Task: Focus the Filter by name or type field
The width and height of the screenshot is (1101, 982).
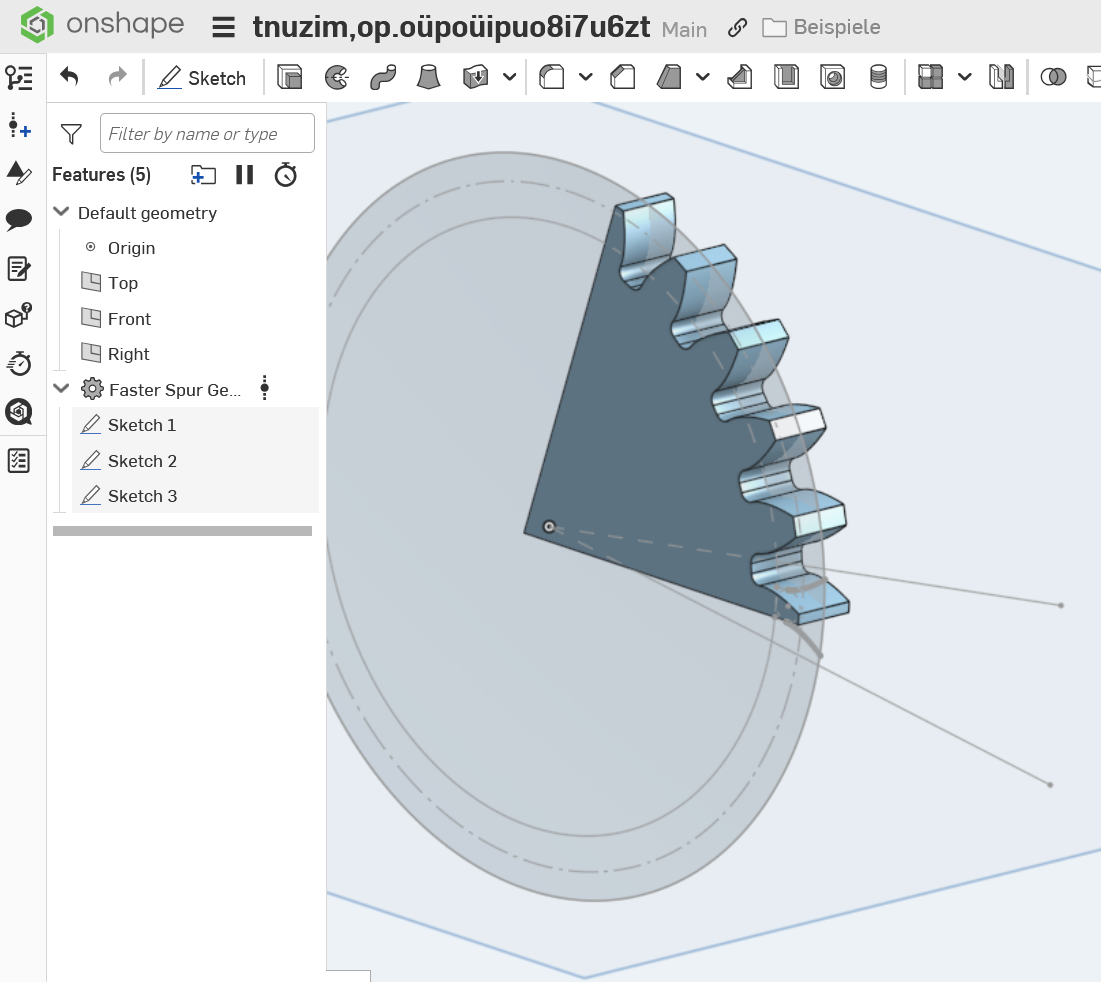Action: pyautogui.click(x=207, y=133)
